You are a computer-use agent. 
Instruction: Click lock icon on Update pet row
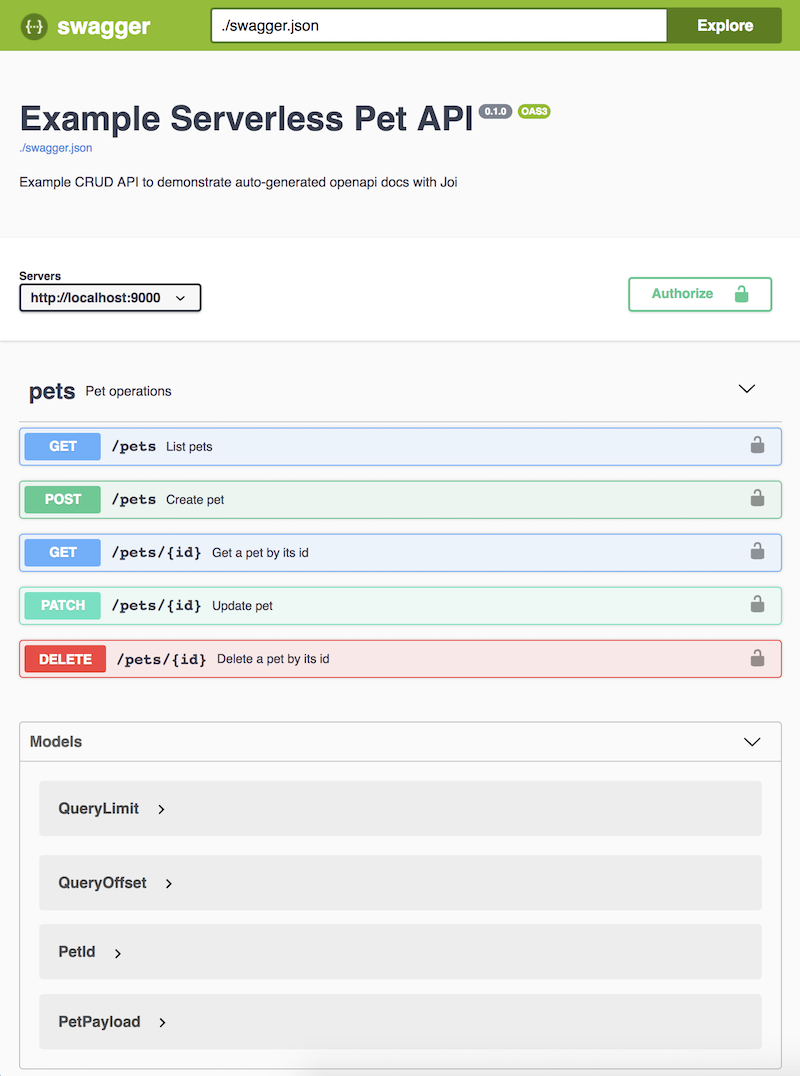coord(757,604)
